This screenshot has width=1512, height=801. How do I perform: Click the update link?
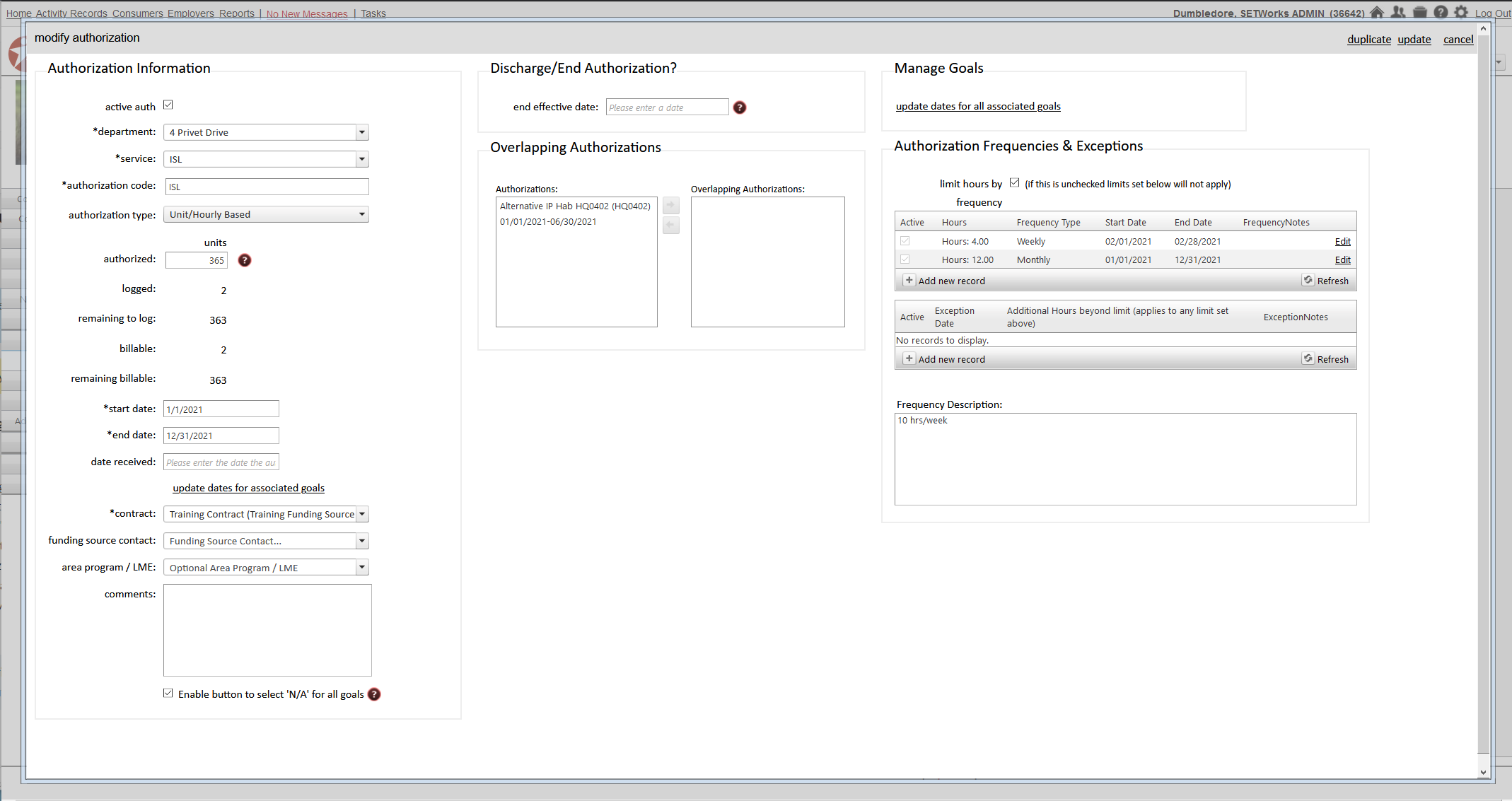pos(1414,40)
